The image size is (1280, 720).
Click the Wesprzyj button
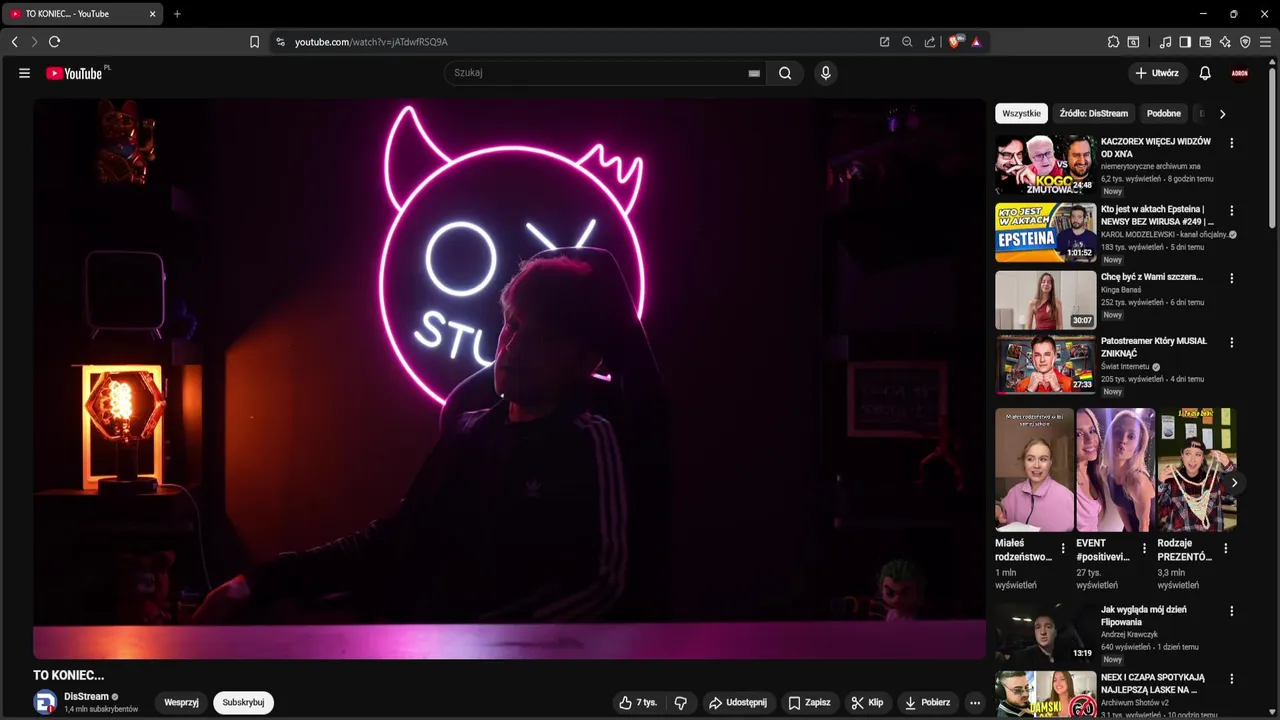181,703
